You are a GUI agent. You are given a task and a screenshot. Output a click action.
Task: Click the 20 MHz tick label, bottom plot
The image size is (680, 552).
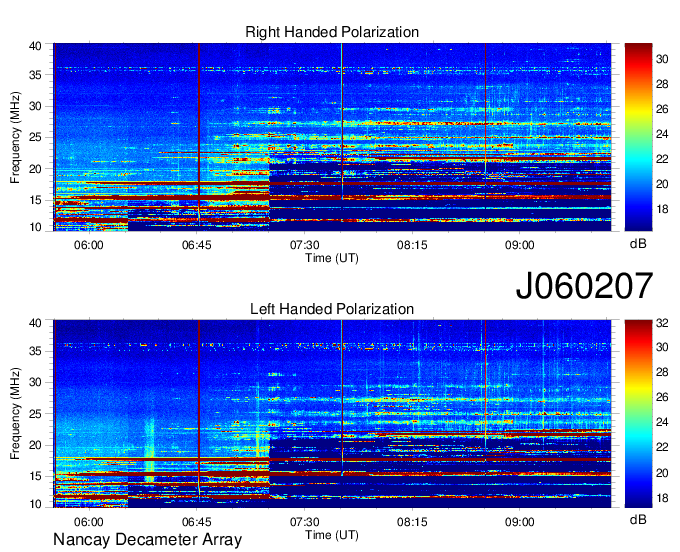click(35, 446)
